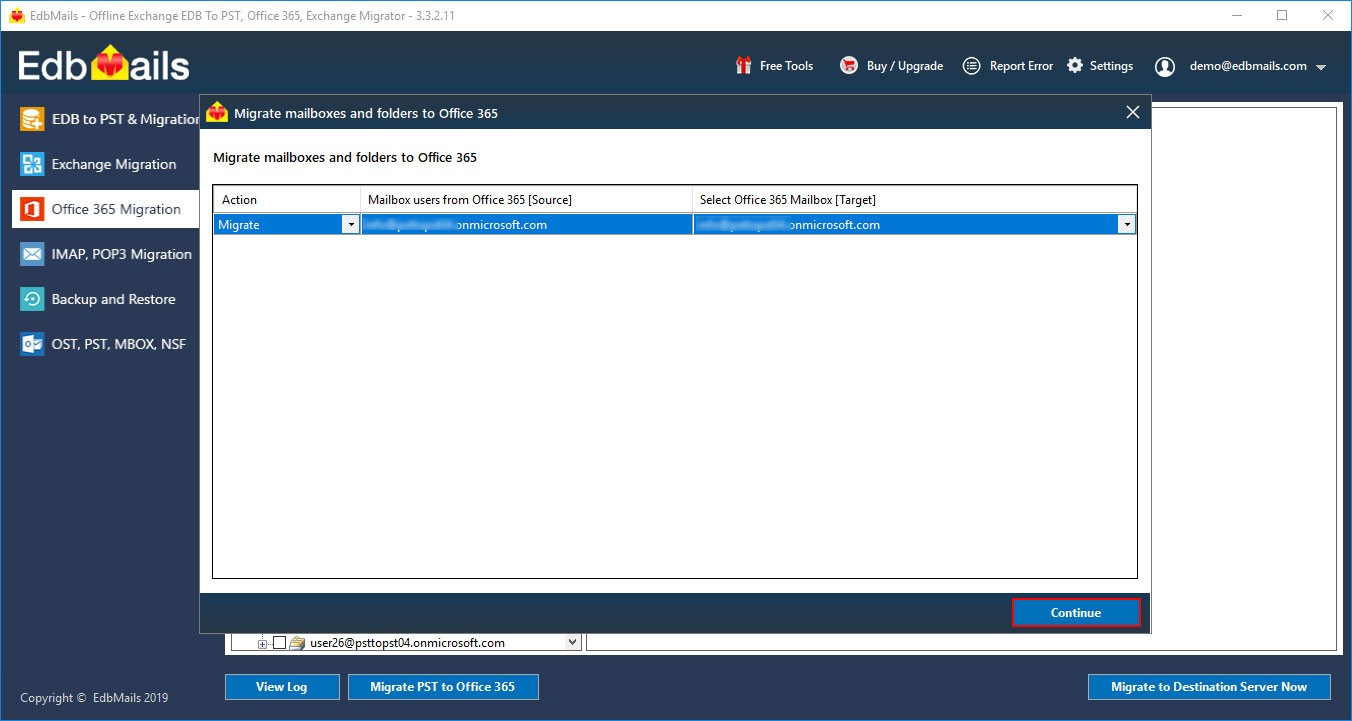Click the EDB to PST database icon
1352x721 pixels.
(x=33, y=119)
